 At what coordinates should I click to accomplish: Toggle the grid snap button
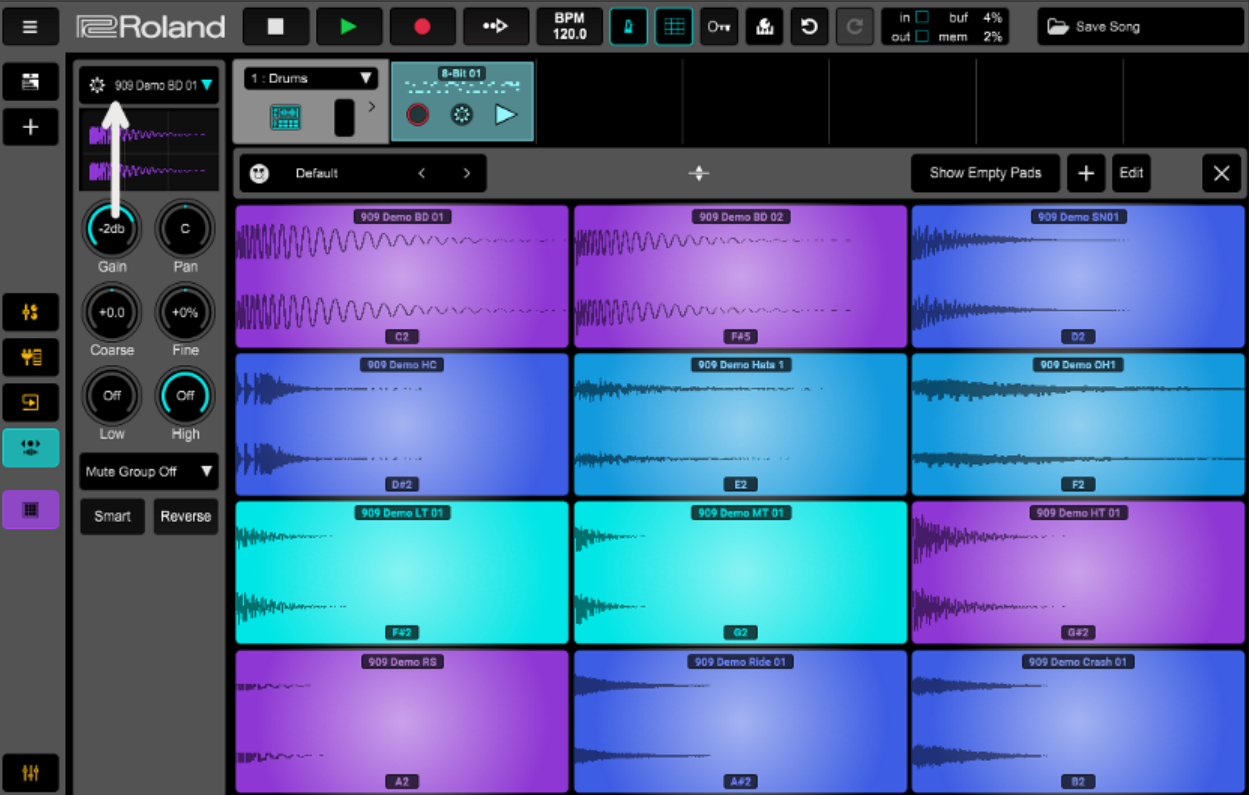pos(674,27)
